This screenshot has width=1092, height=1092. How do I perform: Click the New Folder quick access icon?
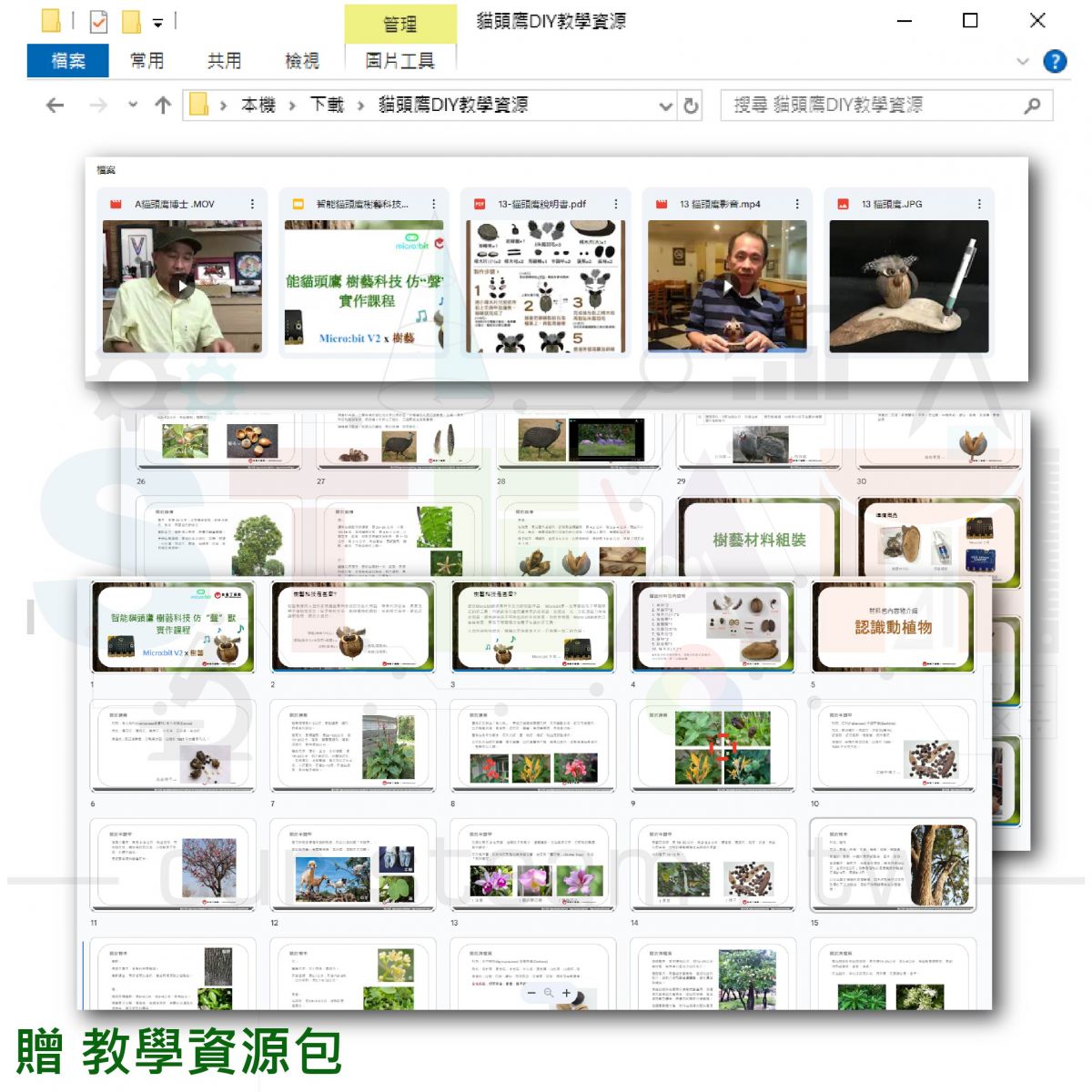pyautogui.click(x=132, y=21)
